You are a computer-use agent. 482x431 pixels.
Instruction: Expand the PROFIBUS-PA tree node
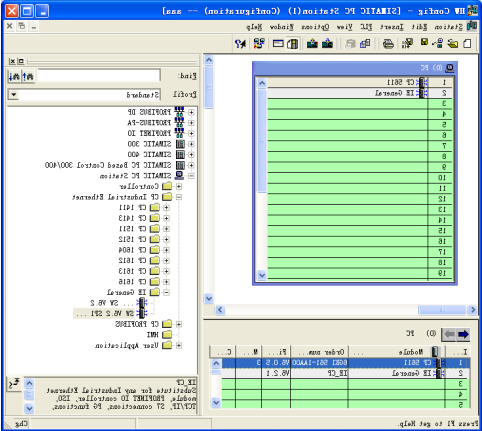tap(191, 123)
